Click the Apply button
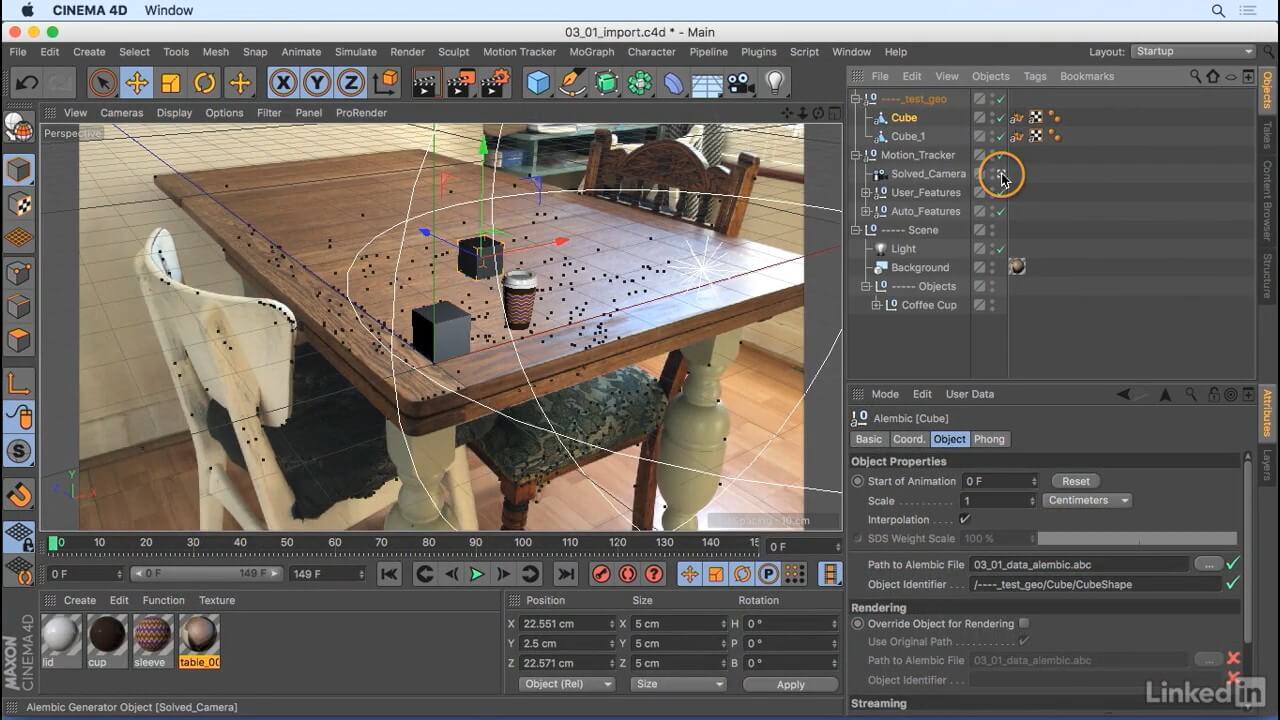The height and width of the screenshot is (720, 1280). tap(790, 684)
